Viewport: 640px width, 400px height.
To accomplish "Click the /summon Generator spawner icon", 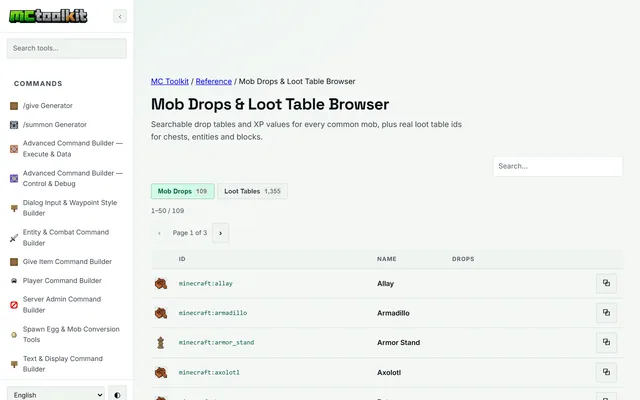I will [14, 125].
